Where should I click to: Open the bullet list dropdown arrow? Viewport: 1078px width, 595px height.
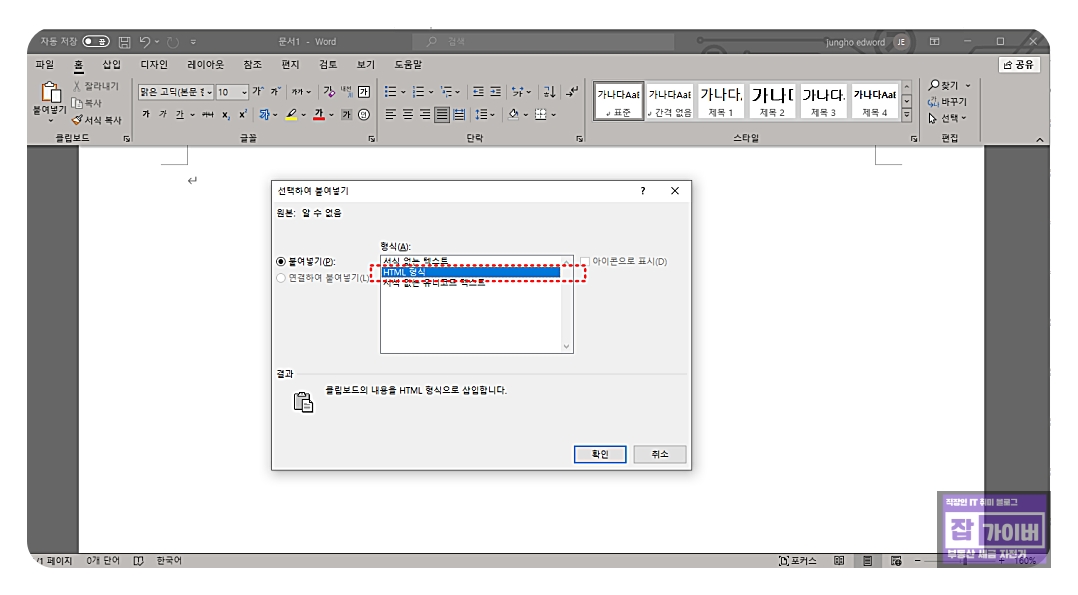tap(403, 91)
